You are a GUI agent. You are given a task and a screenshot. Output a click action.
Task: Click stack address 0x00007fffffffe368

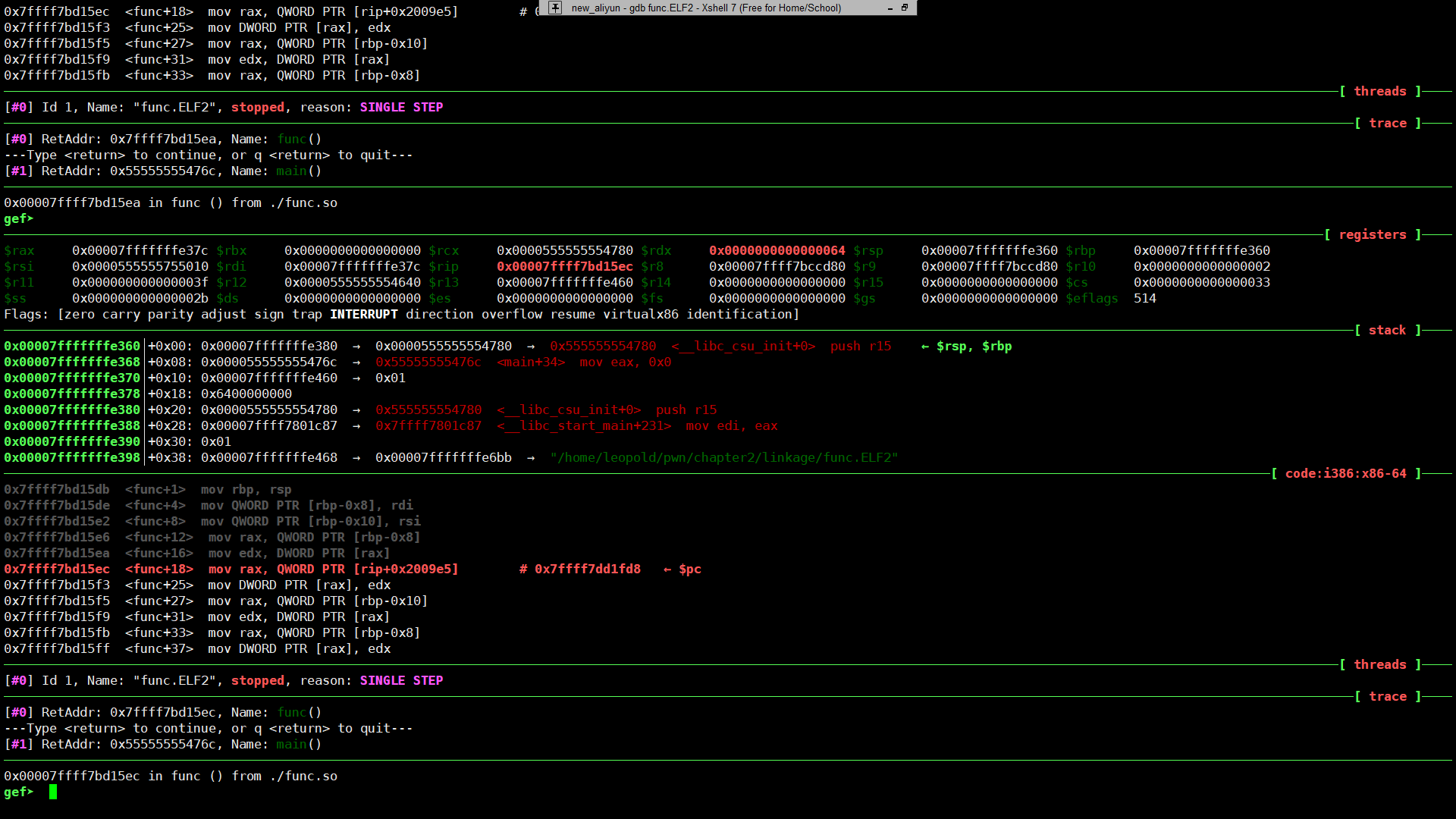pos(72,362)
